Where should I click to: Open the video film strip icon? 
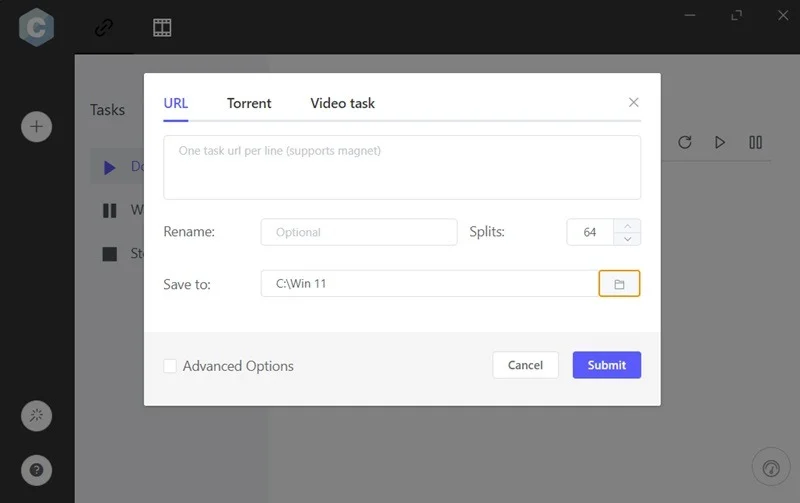pos(162,27)
